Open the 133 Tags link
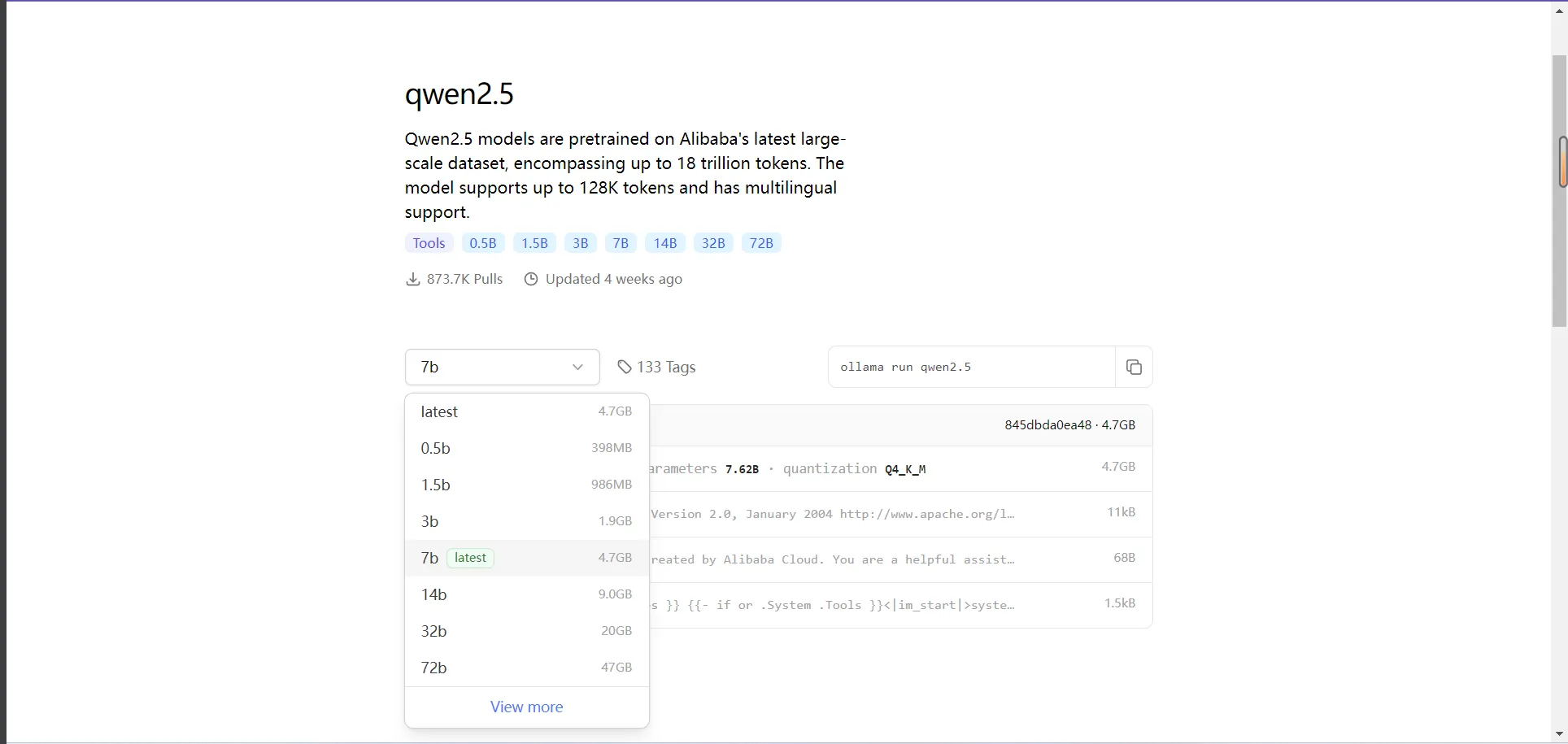 [x=665, y=368]
